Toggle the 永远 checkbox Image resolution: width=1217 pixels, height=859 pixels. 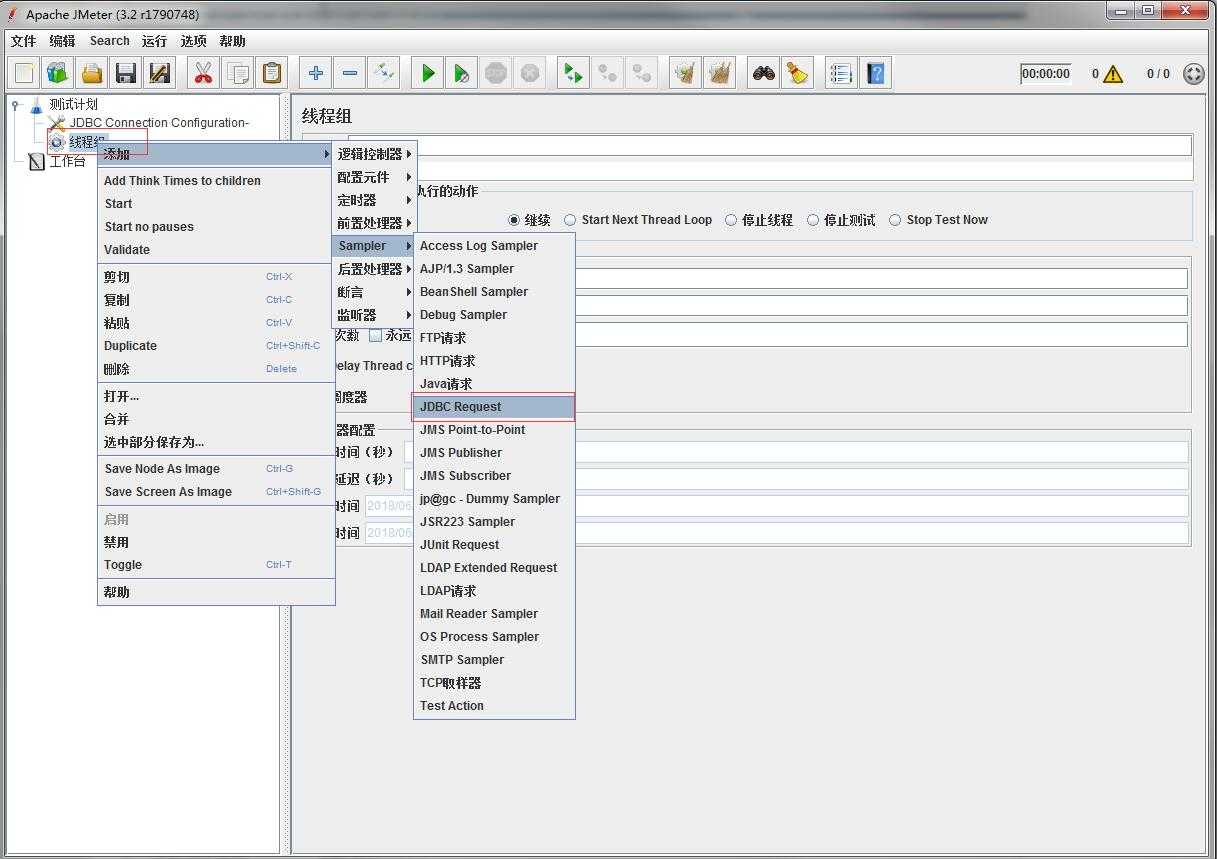coord(375,335)
